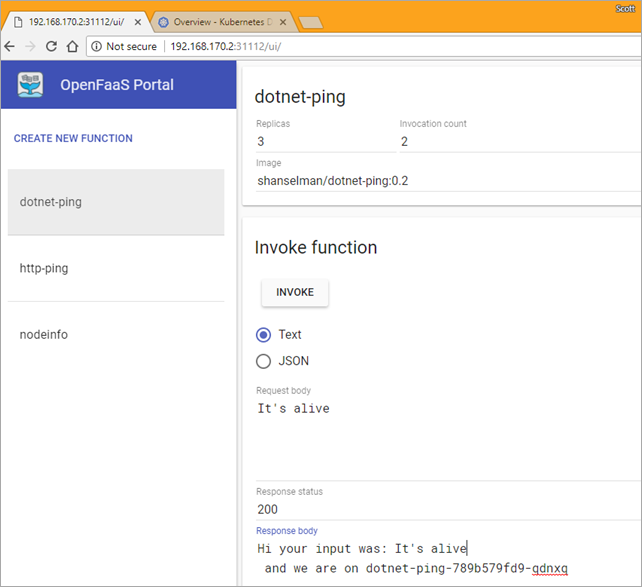The height and width of the screenshot is (587, 642).
Task: Click the Invoke function heading
Action: click(x=316, y=247)
